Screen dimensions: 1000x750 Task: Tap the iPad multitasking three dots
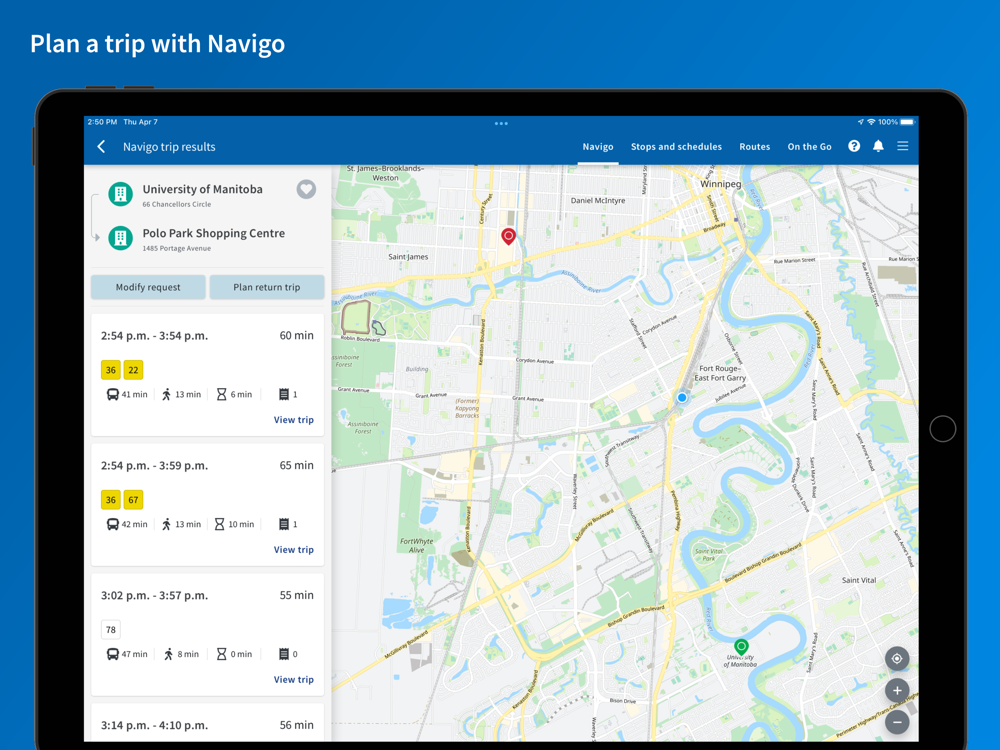pyautogui.click(x=501, y=124)
